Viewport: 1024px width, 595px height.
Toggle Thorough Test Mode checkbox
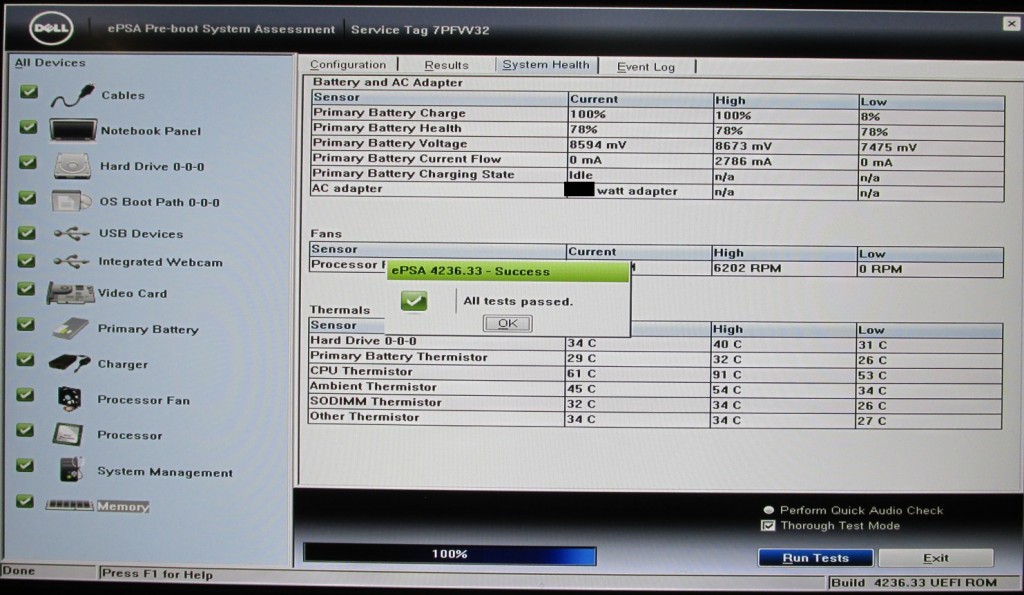pos(769,526)
